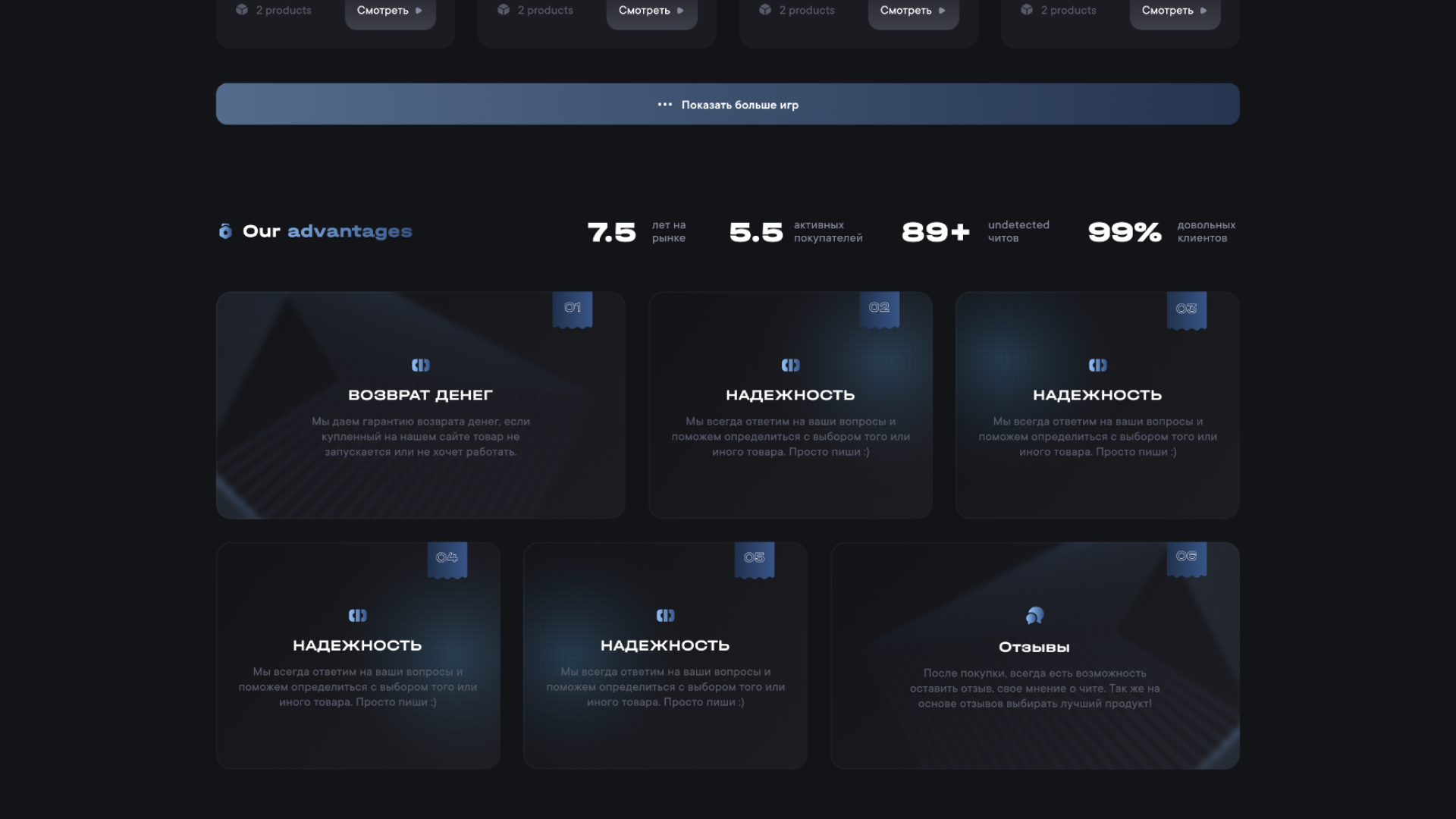Viewport: 1456px width, 819px height.
Task: Click the three-dots icon on Показать больше игр
Action: pos(664,105)
